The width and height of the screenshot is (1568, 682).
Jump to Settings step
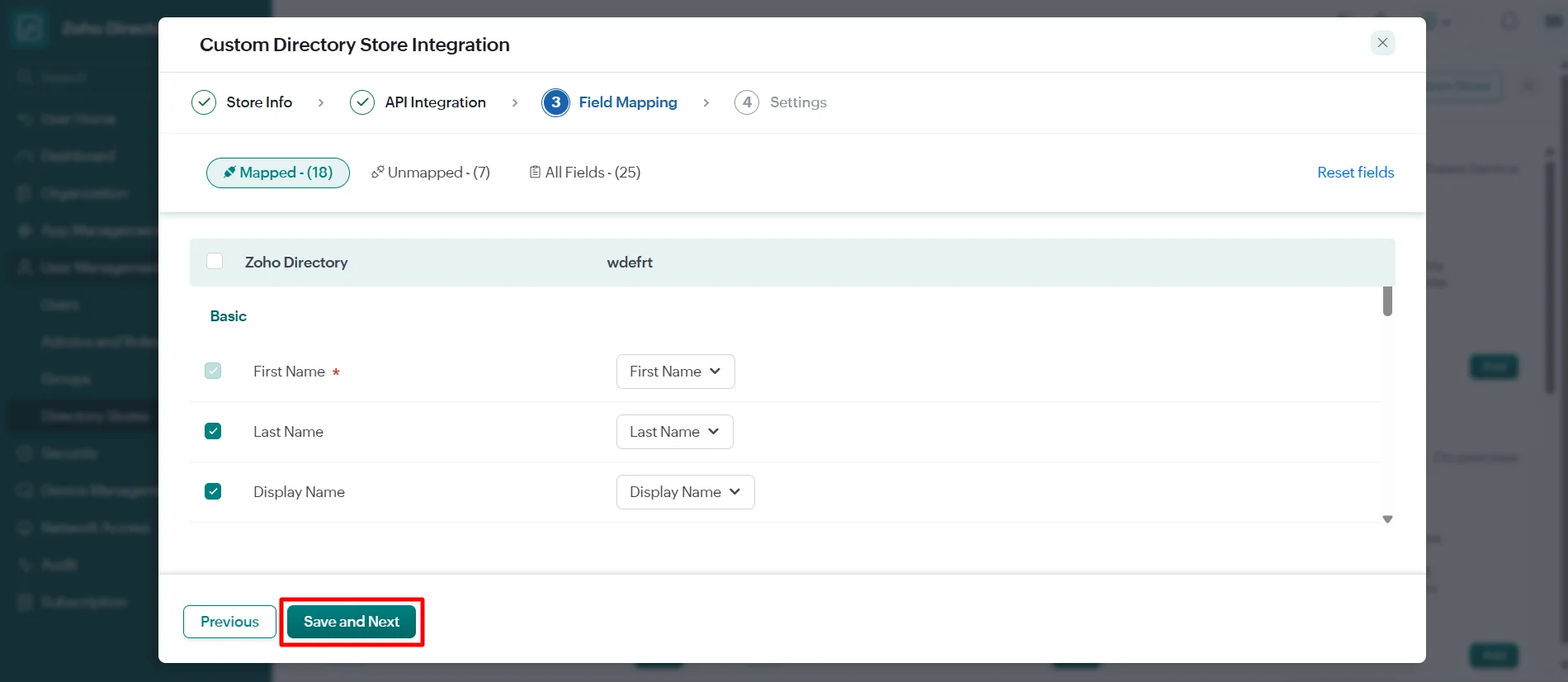point(798,102)
